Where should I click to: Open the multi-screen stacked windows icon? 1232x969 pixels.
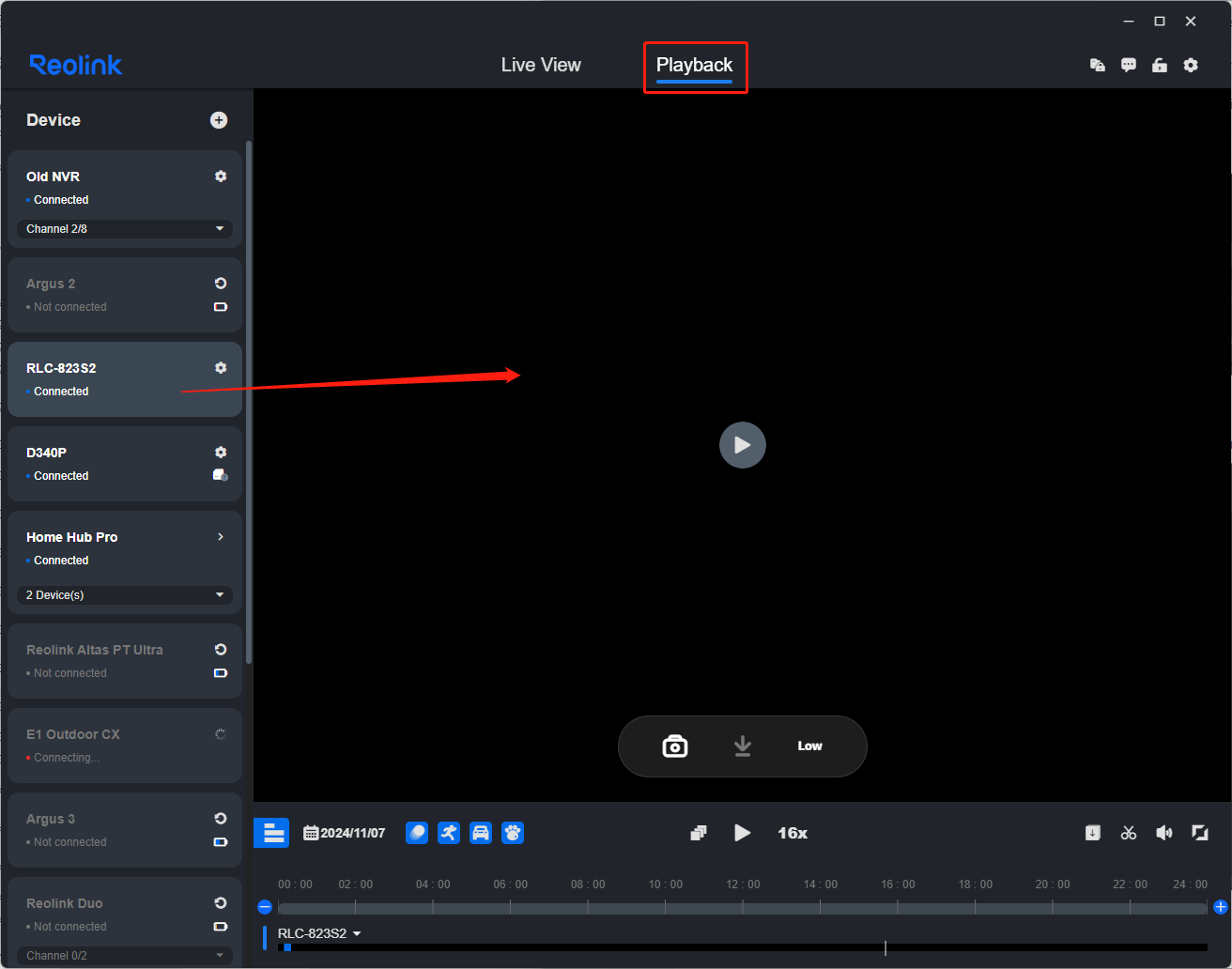(698, 833)
